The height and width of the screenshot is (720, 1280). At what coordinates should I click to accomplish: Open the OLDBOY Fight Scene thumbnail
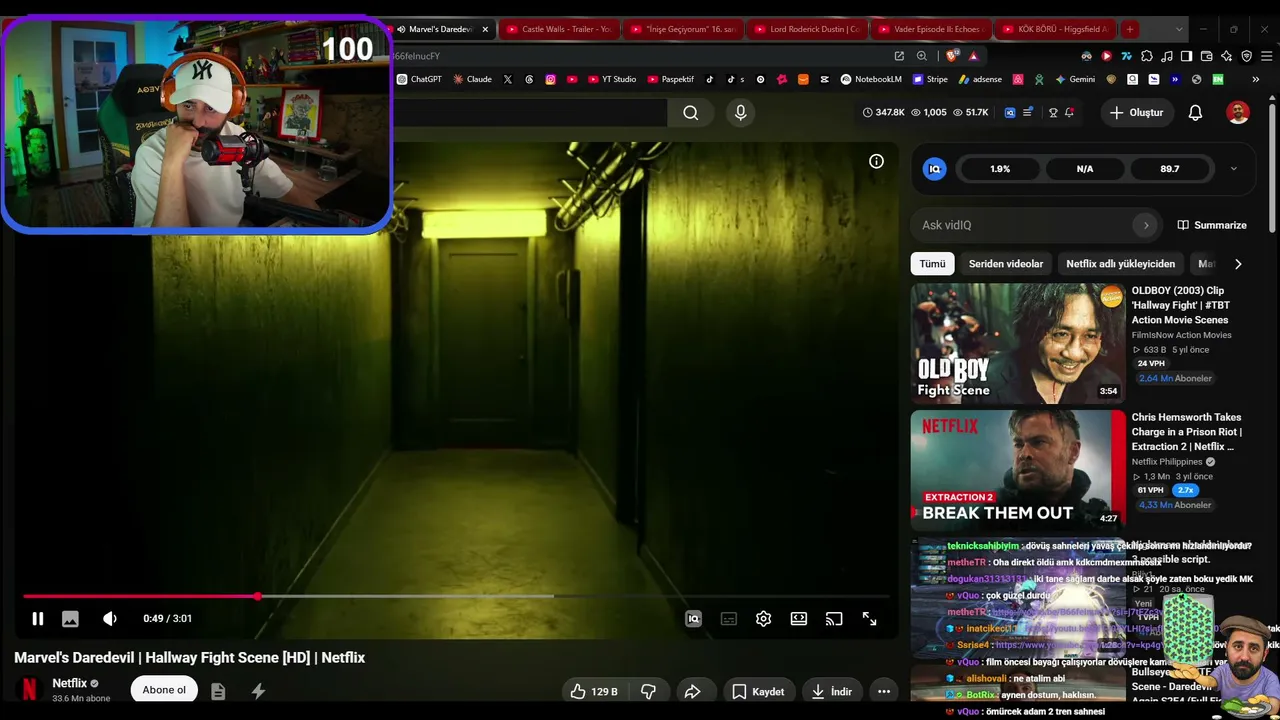click(x=1018, y=344)
